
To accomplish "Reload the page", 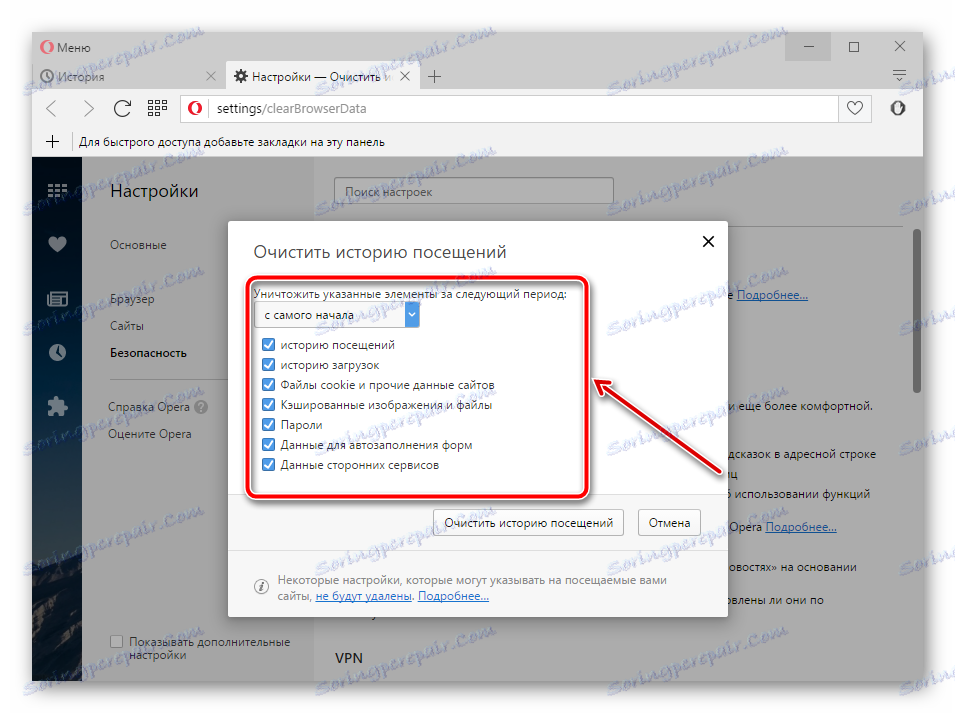I will click(122, 108).
